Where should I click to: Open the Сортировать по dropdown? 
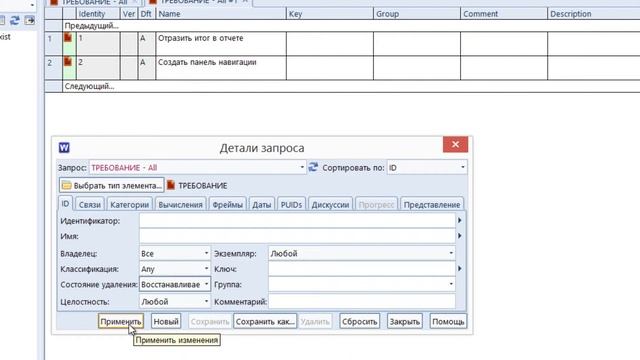point(462,167)
